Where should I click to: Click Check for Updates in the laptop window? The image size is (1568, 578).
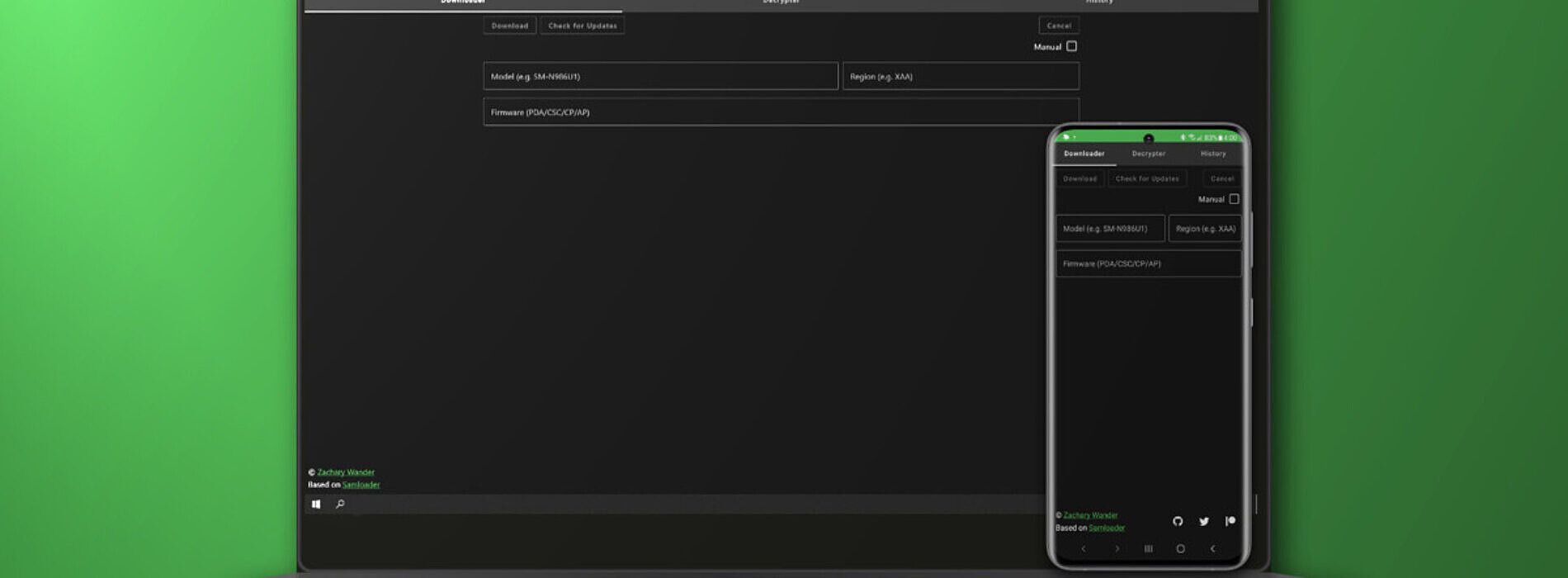[582, 26]
